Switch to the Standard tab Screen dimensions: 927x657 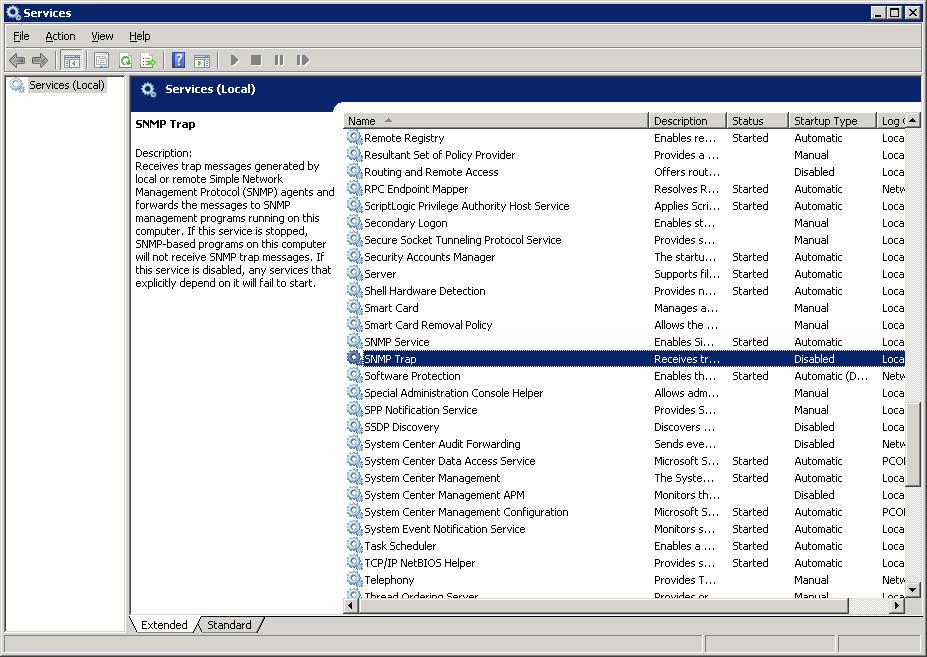click(229, 625)
